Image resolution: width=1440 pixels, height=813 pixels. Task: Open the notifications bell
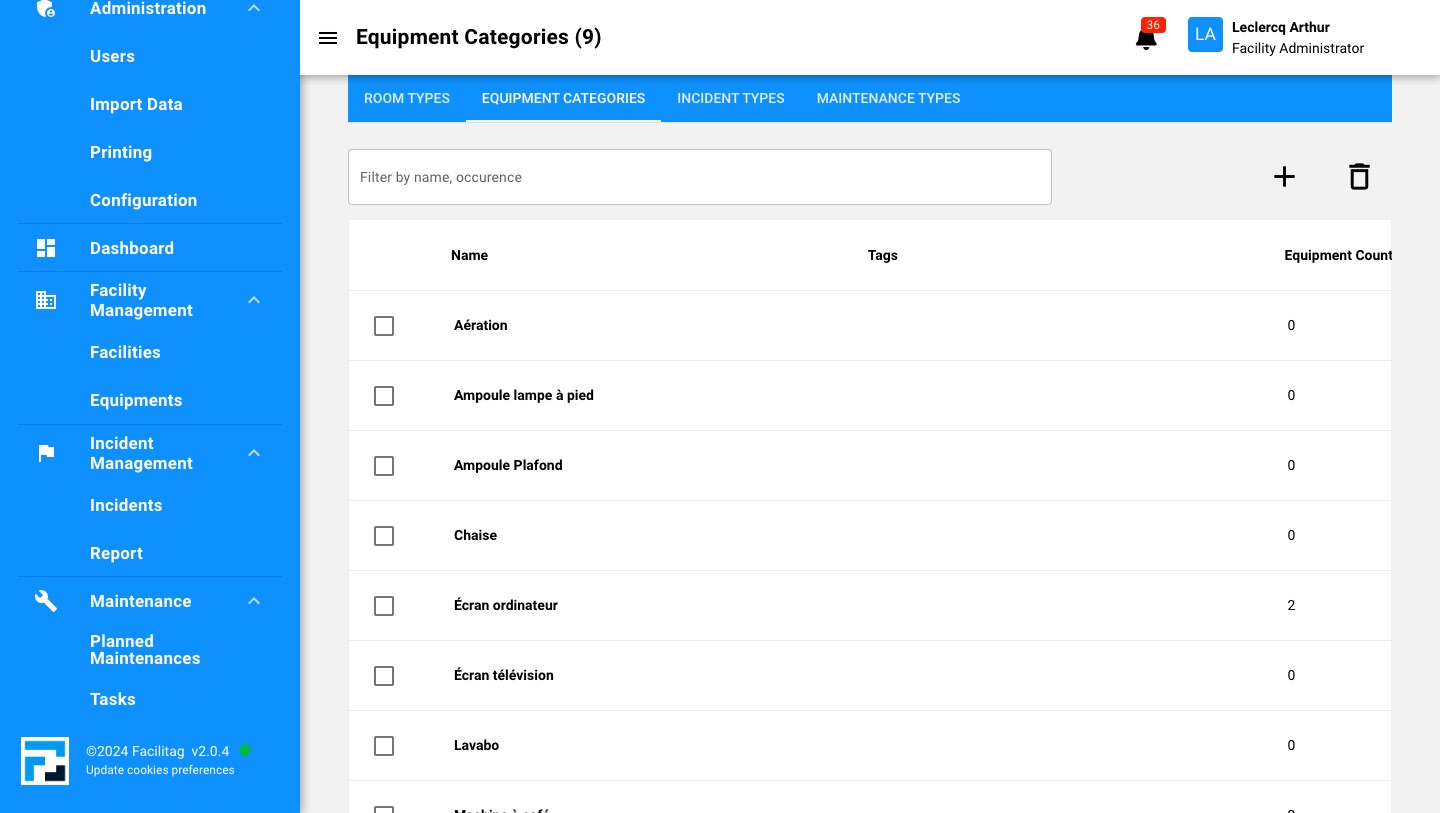(x=1146, y=39)
